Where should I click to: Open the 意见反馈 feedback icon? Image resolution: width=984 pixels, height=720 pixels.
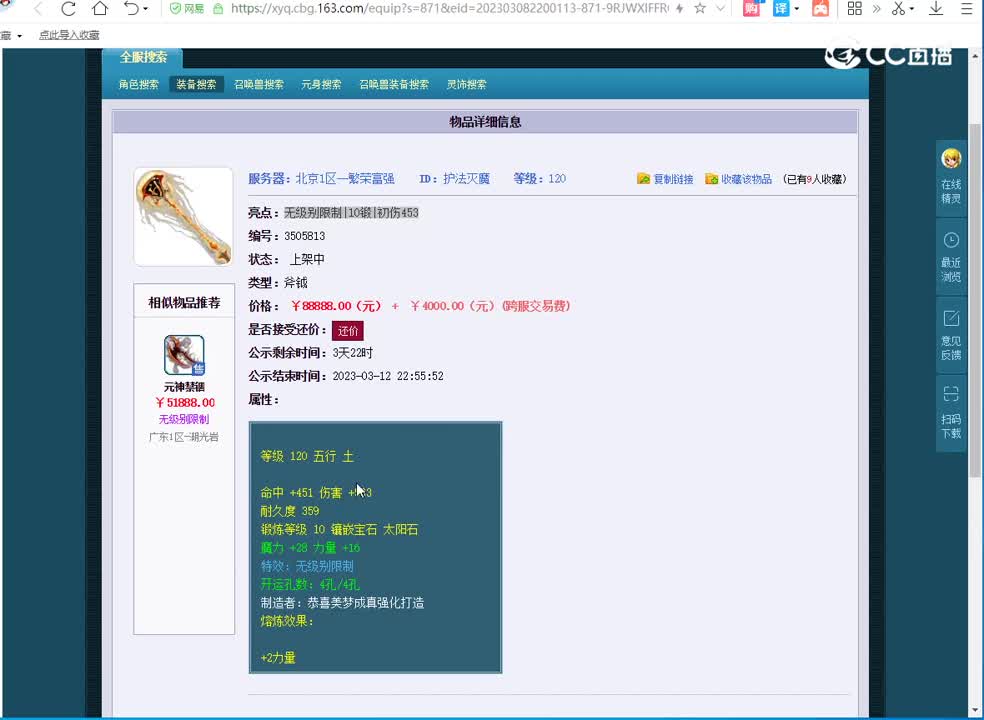tap(951, 330)
